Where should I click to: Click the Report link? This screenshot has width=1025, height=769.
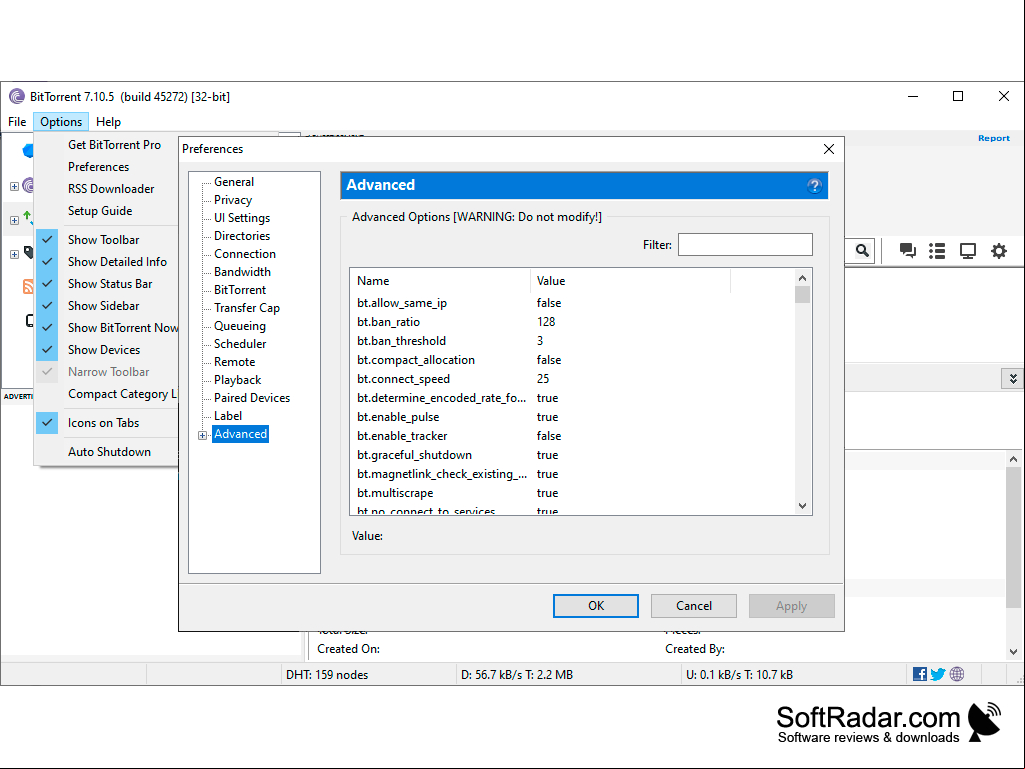[x=994, y=138]
